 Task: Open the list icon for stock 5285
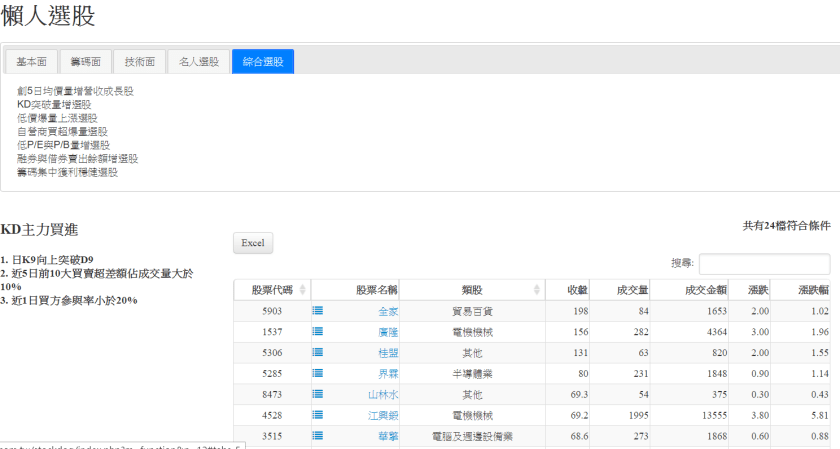pos(318,373)
